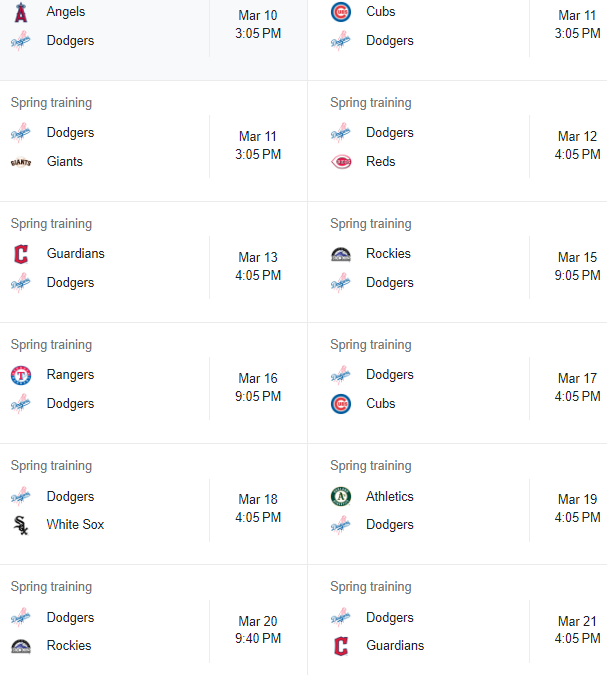The height and width of the screenshot is (675, 607).
Task: Open the Giants team name link
Action: (x=65, y=162)
